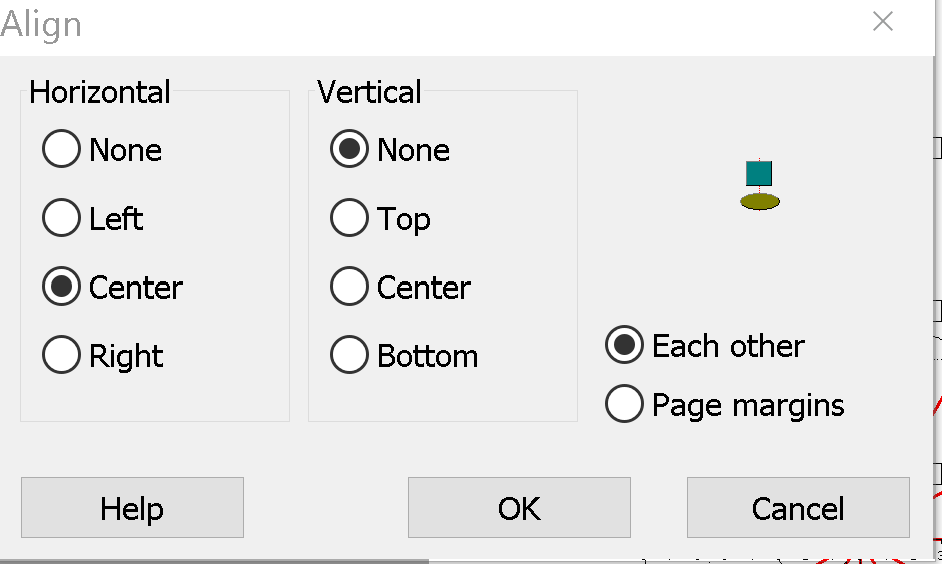Choose Left horizontal alignment

coord(61,219)
